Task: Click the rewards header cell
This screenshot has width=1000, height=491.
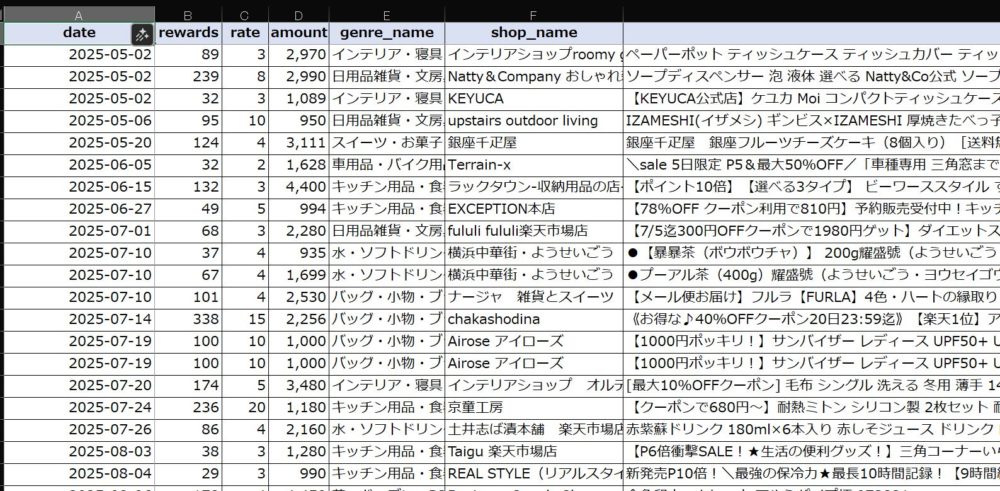Action: coord(188,33)
